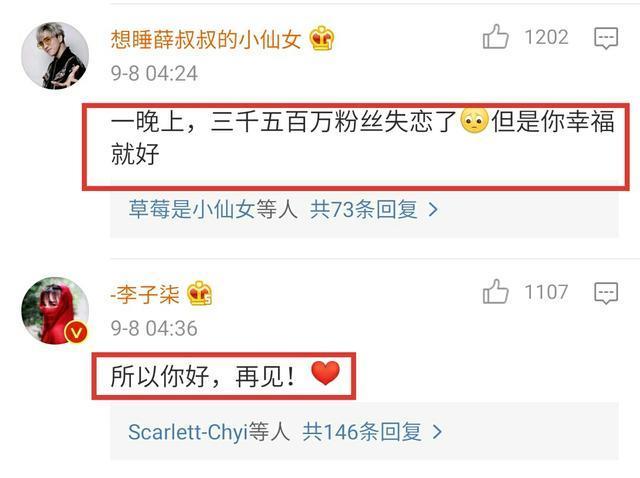Open username 想睡薛叔叔的小仙女

[206, 40]
